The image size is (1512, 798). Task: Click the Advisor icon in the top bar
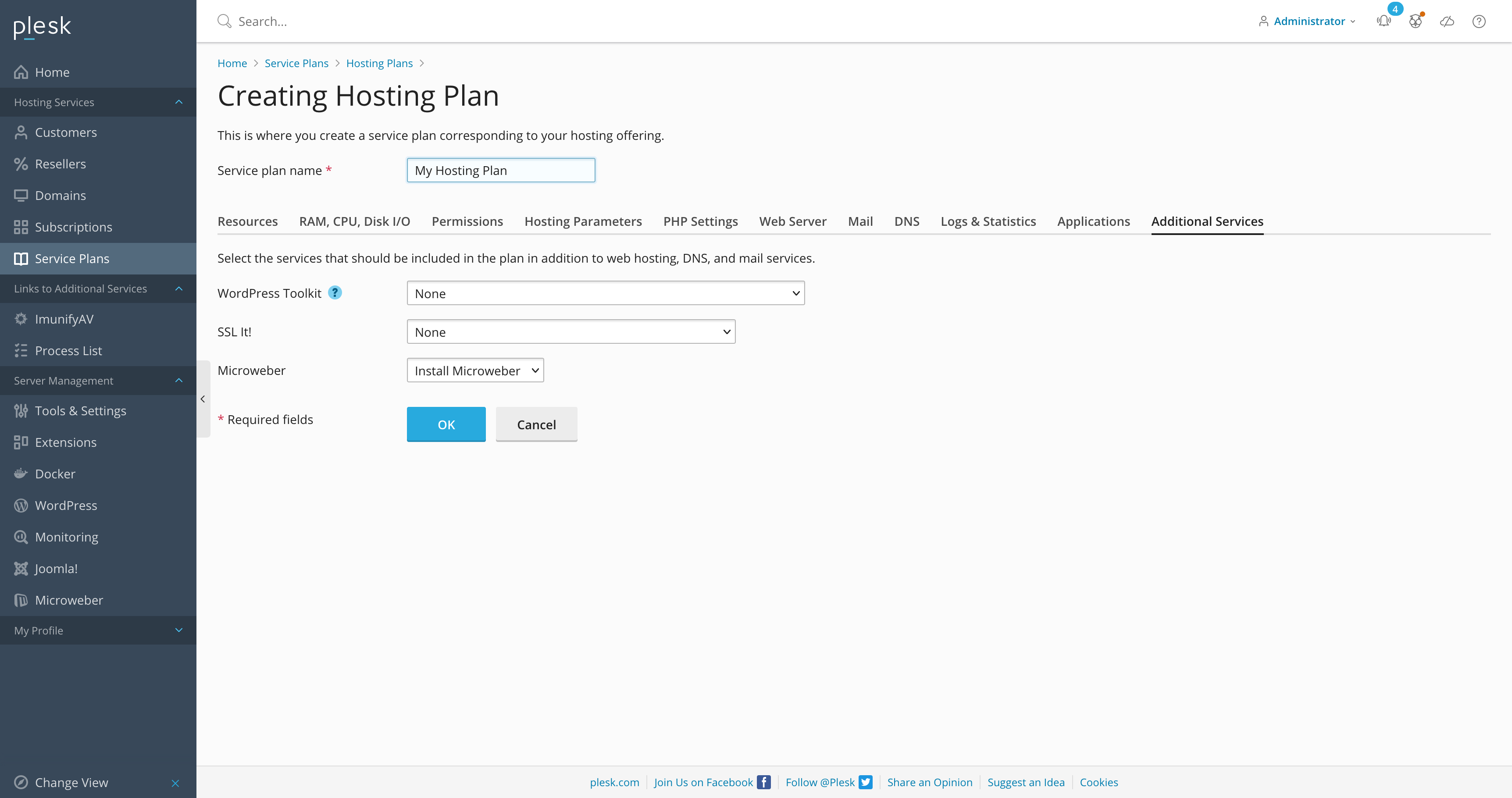click(1415, 21)
